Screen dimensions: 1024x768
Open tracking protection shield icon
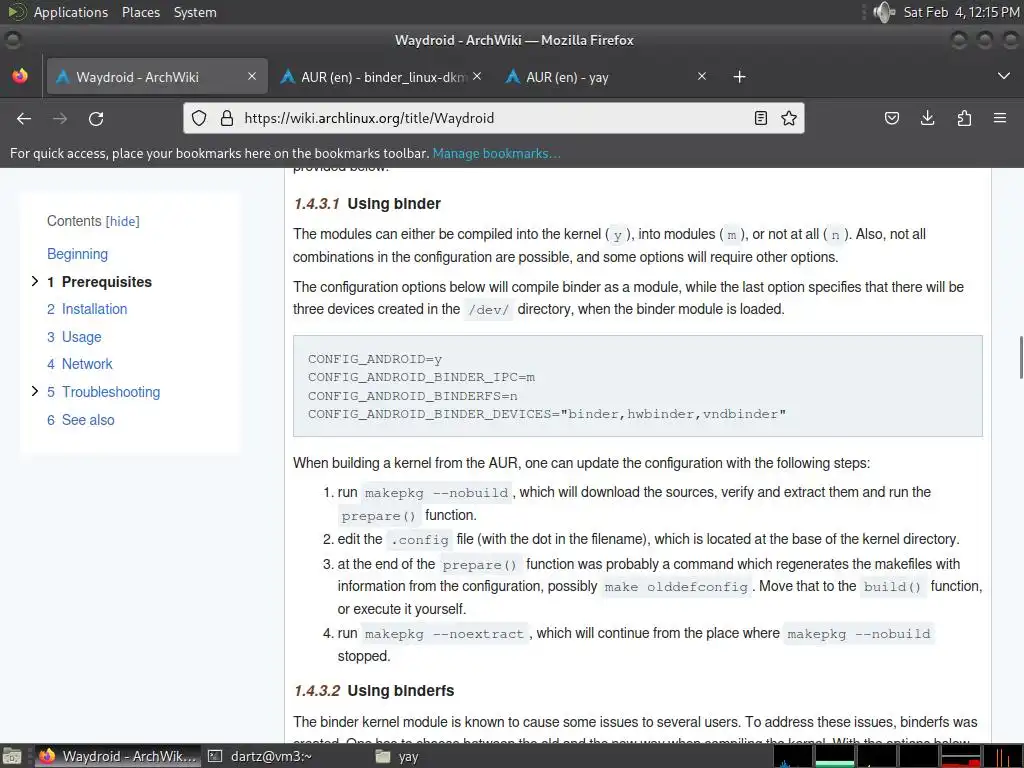[x=199, y=118]
